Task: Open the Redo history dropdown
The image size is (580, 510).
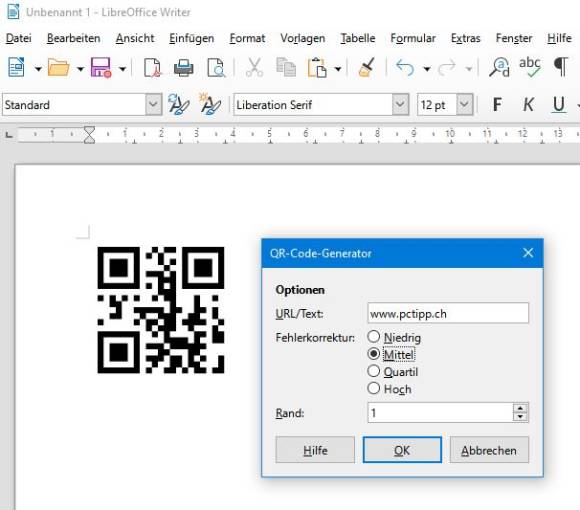Action: pyautogui.click(x=469, y=68)
